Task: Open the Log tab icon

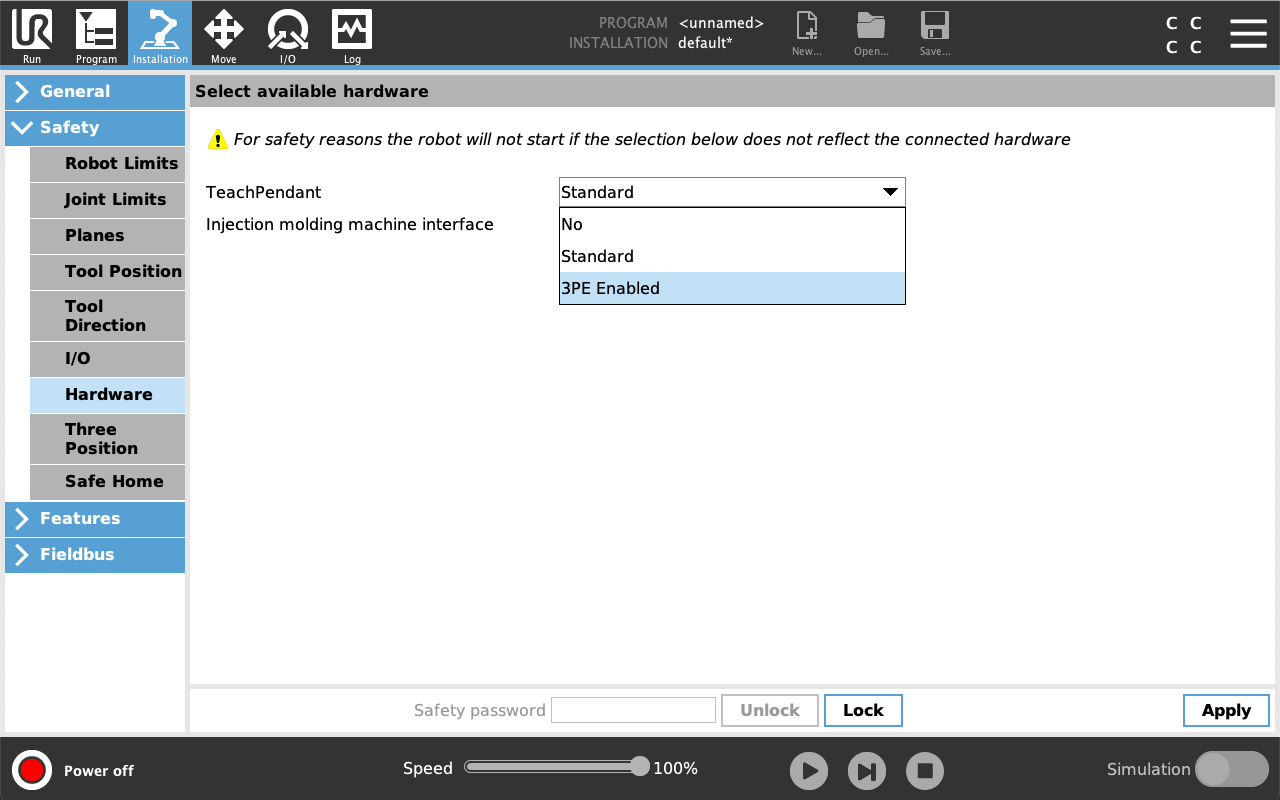Action: click(352, 32)
